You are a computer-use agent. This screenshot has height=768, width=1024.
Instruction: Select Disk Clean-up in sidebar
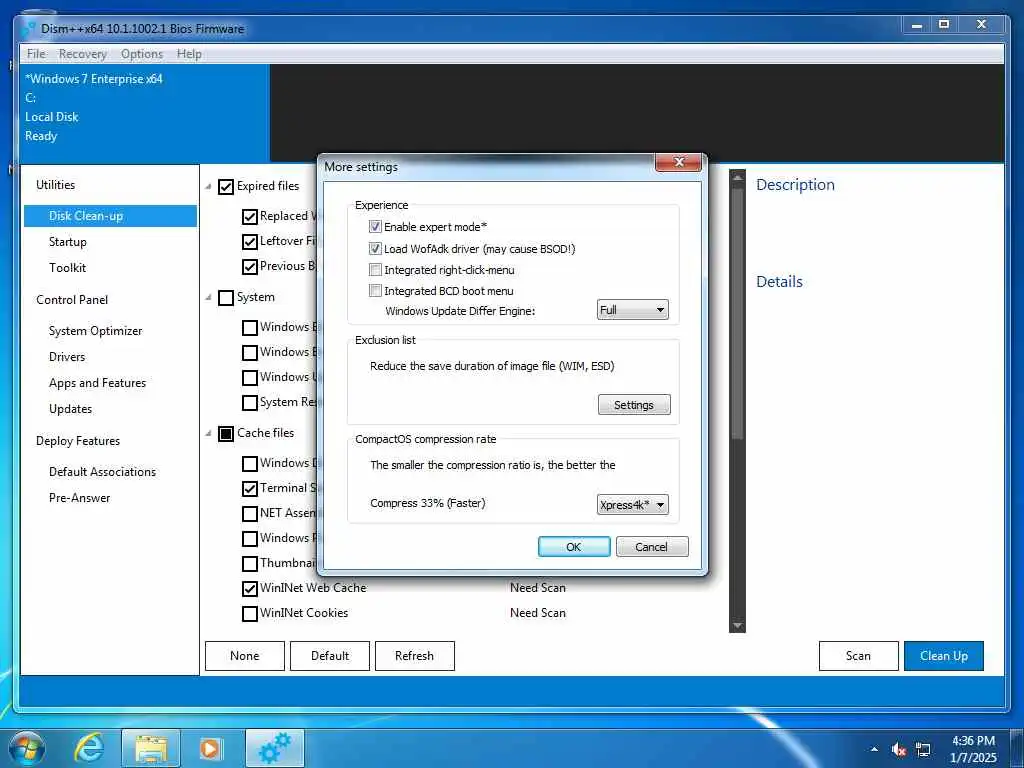(110, 216)
